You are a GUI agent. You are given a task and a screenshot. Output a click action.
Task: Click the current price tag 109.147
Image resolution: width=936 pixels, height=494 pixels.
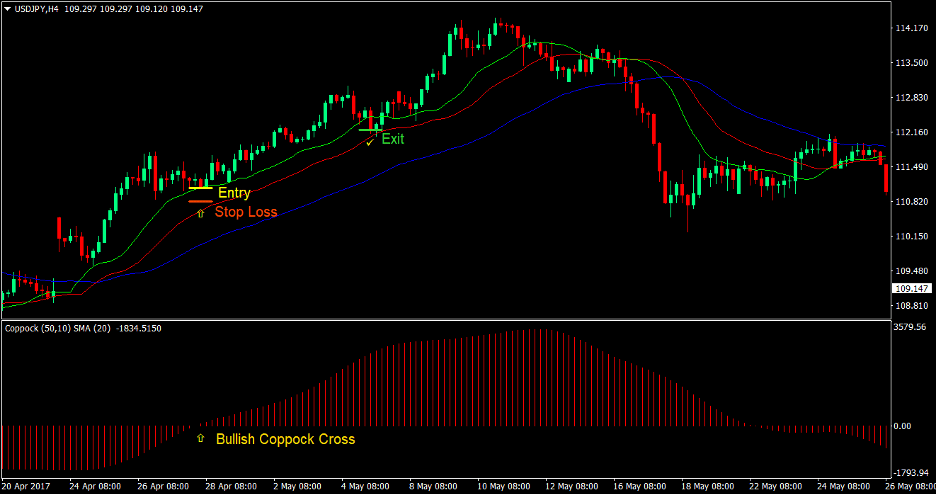click(x=909, y=288)
